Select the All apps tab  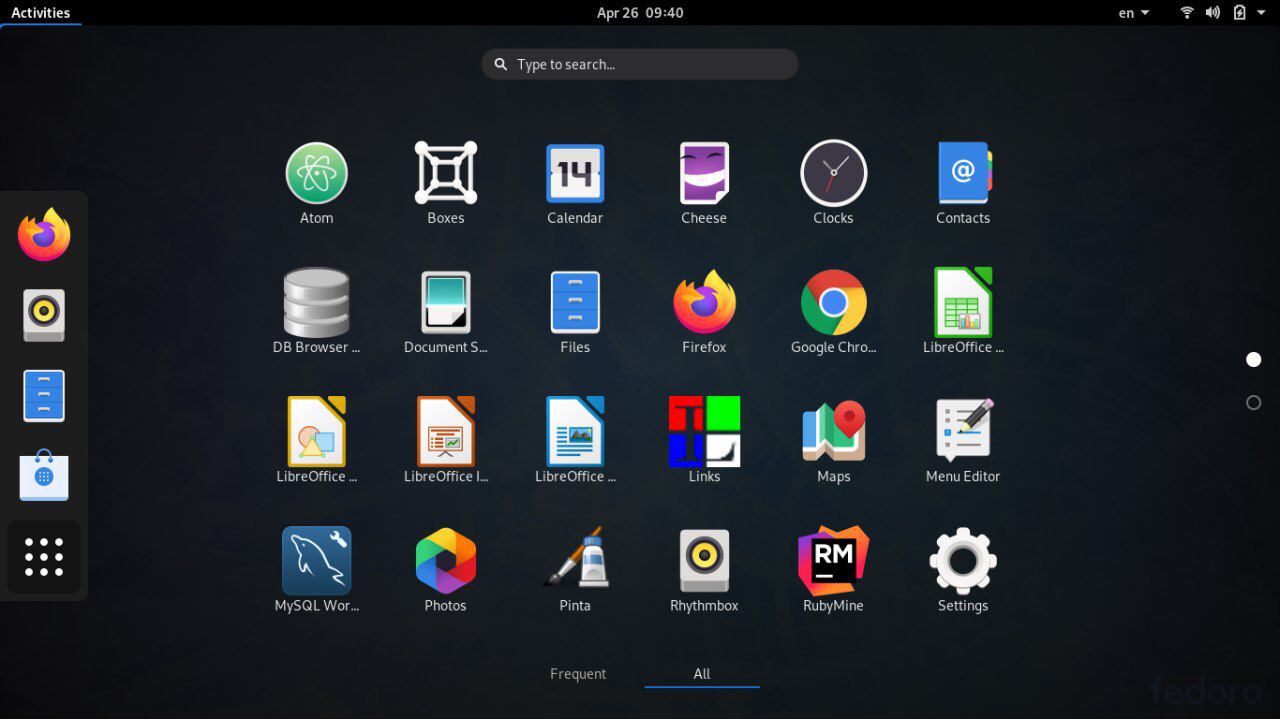click(702, 674)
